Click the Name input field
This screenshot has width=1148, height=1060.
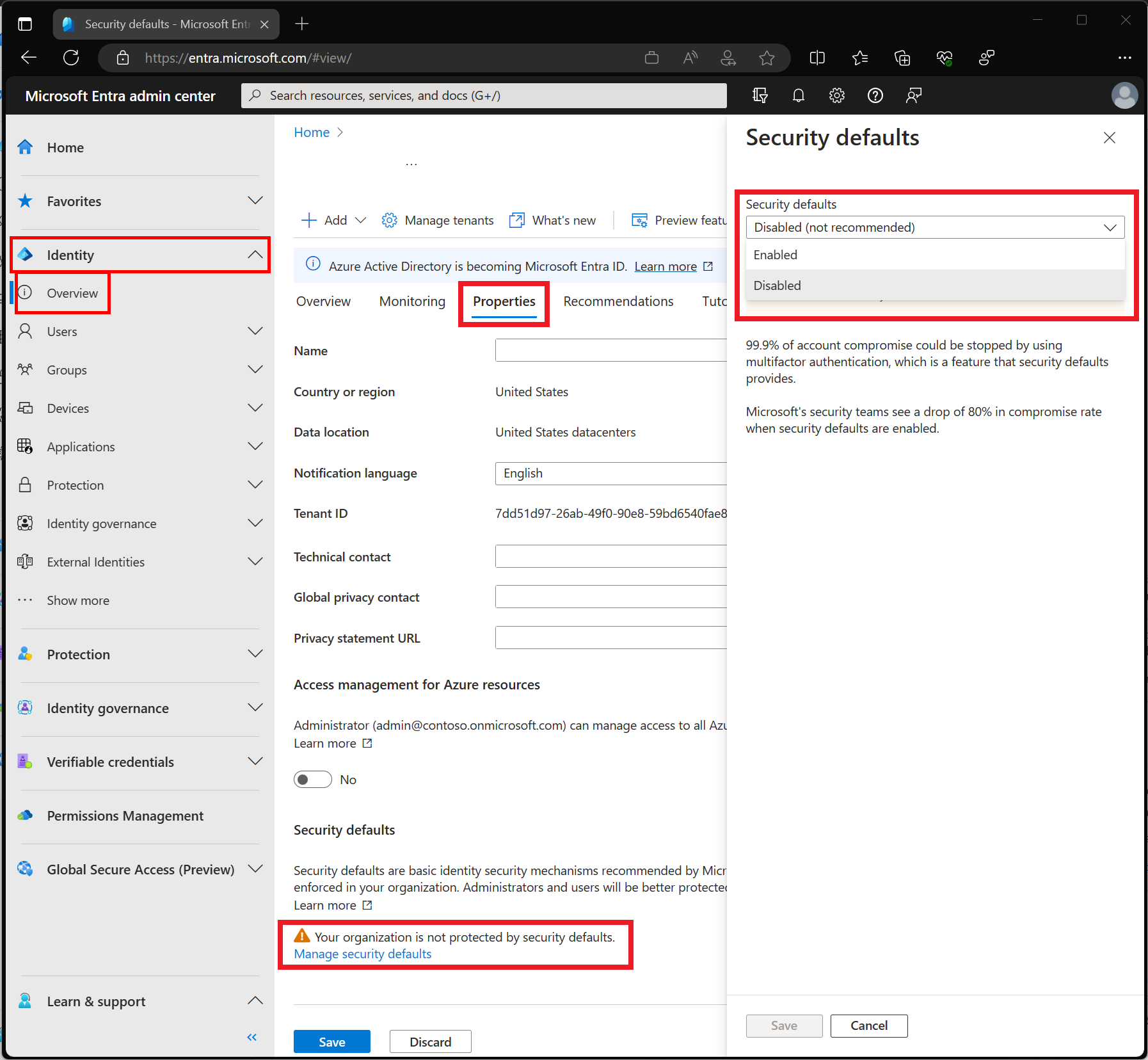[610, 350]
